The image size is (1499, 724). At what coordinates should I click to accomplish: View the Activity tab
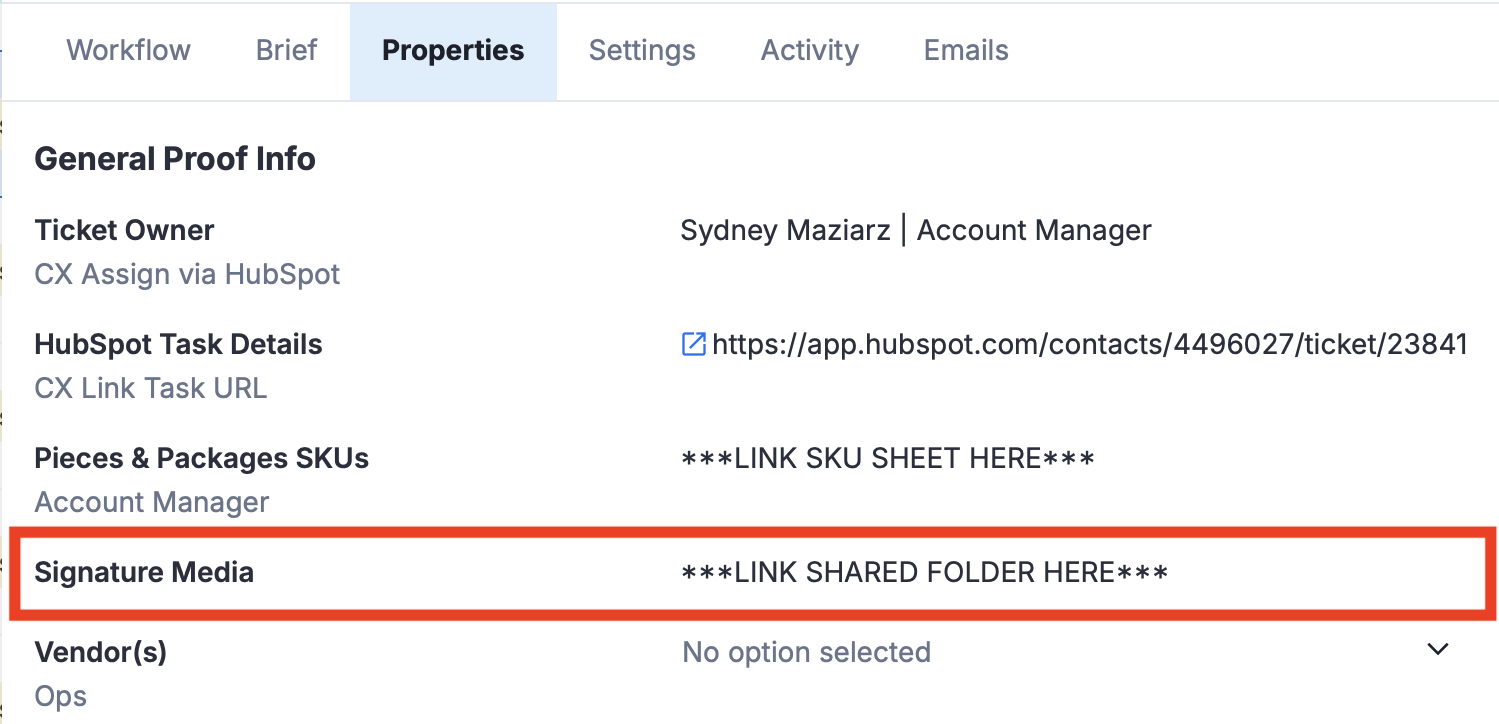pos(809,51)
